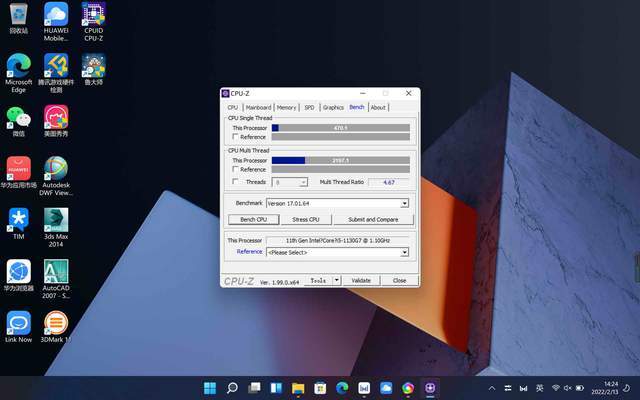Image resolution: width=640 pixels, height=400 pixels.
Task: Open the input method language indicator
Action: 540,388
